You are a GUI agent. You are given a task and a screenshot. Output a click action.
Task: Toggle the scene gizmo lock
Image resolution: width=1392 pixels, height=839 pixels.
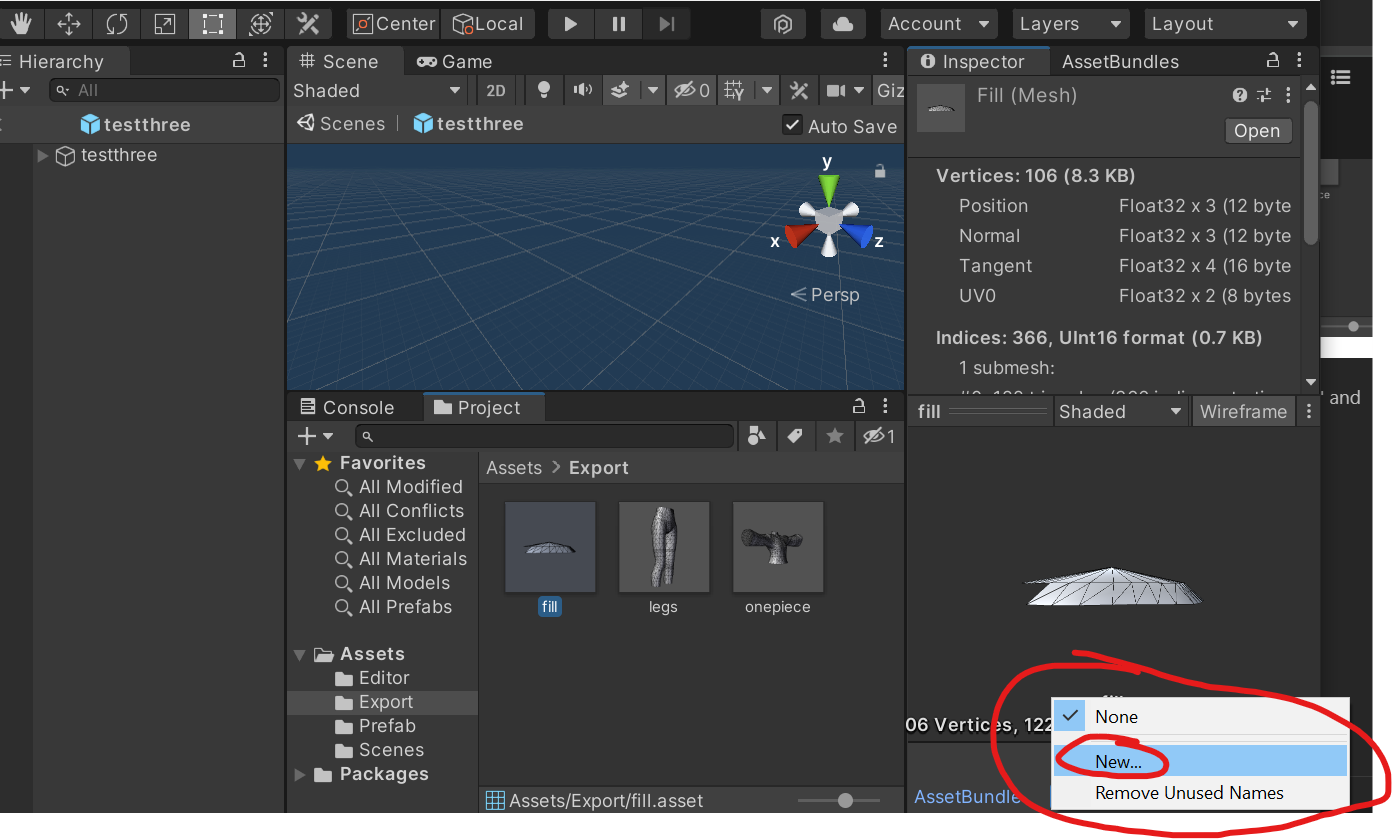(880, 172)
